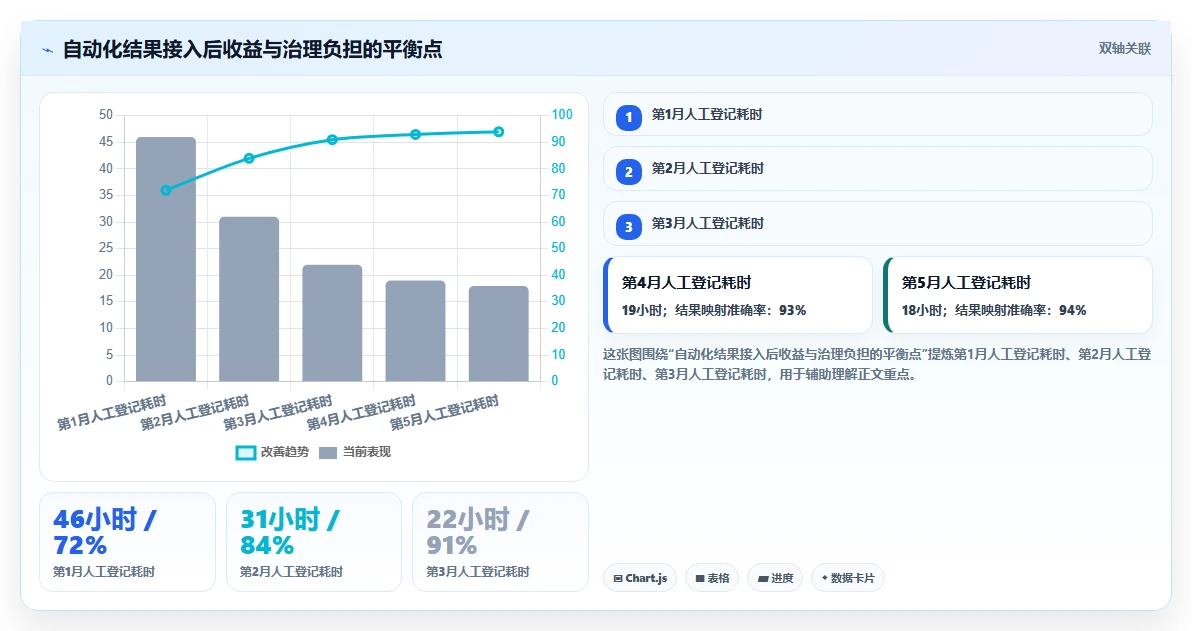Viewport: 1192px width, 631px height.
Task: Toggle the 当前表现 legend series
Action: (354, 452)
